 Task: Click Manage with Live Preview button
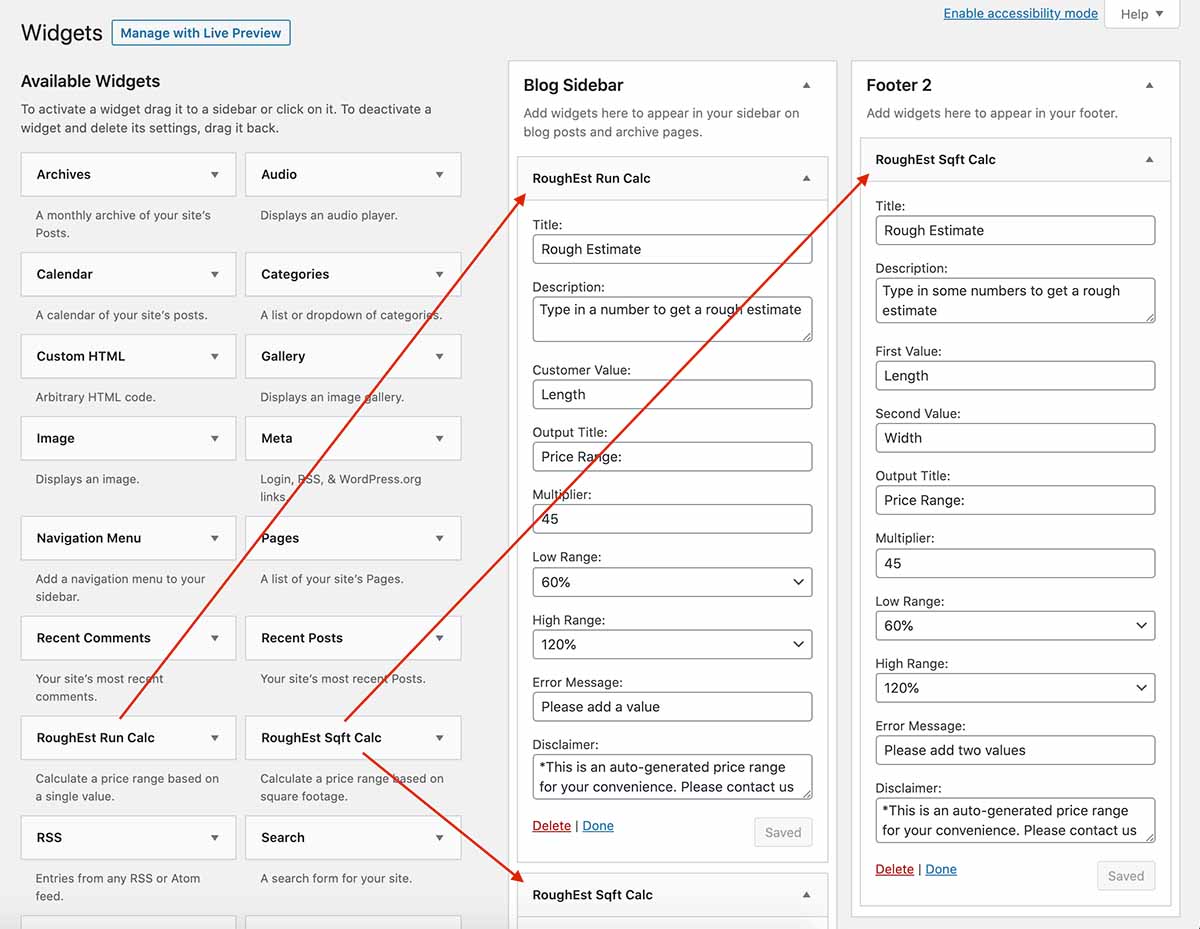200,33
